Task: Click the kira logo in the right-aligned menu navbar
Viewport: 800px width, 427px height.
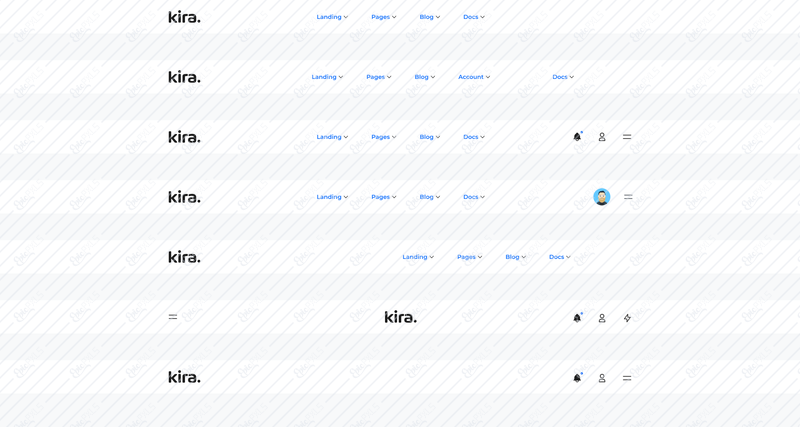Action: [184, 257]
